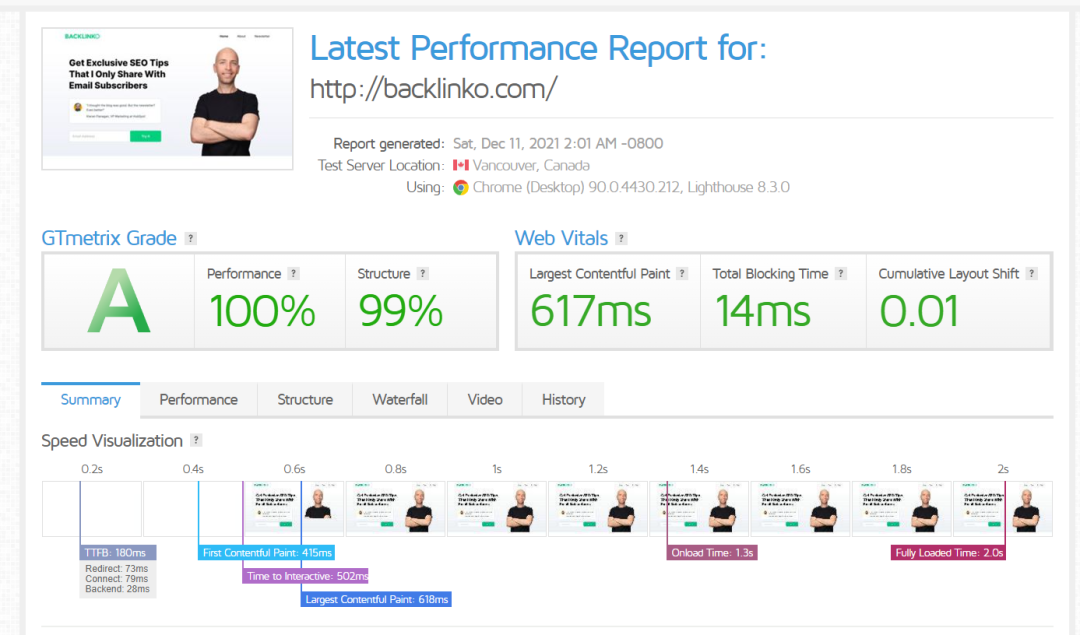The image size is (1080, 635).
Task: Click the backlinko.com URL link
Action: pyautogui.click(x=433, y=89)
